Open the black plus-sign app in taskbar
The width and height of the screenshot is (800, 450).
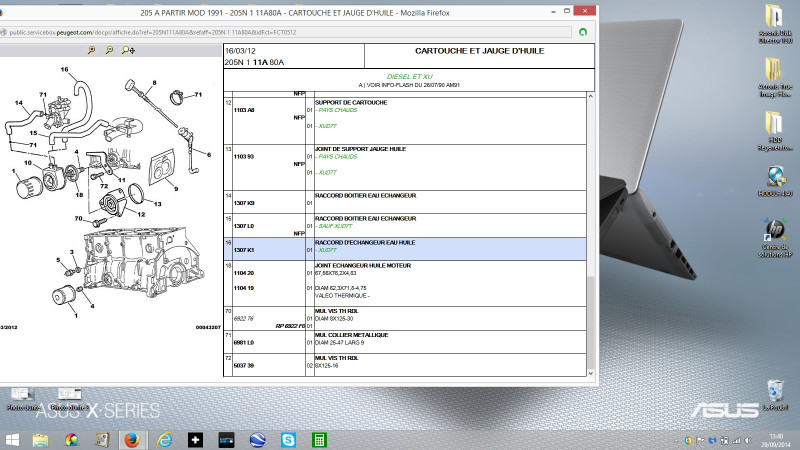point(195,440)
